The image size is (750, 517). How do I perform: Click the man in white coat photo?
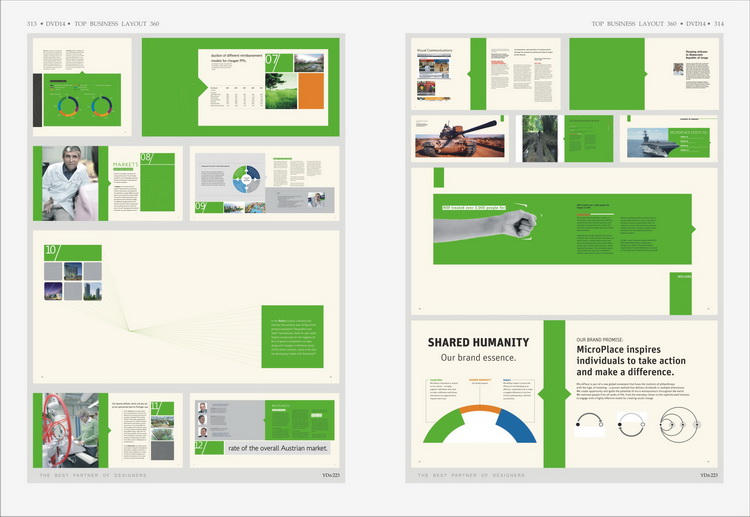pos(70,183)
